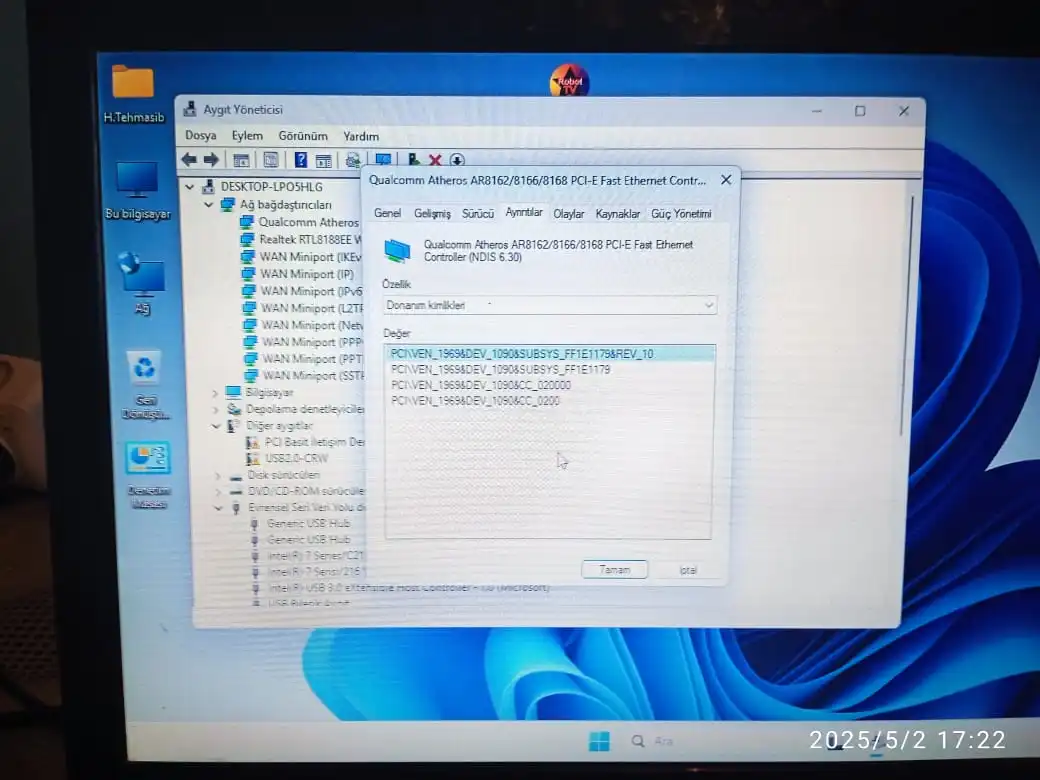Open the properties sheet toolbar icon
The image size is (1040, 780).
click(x=271, y=160)
